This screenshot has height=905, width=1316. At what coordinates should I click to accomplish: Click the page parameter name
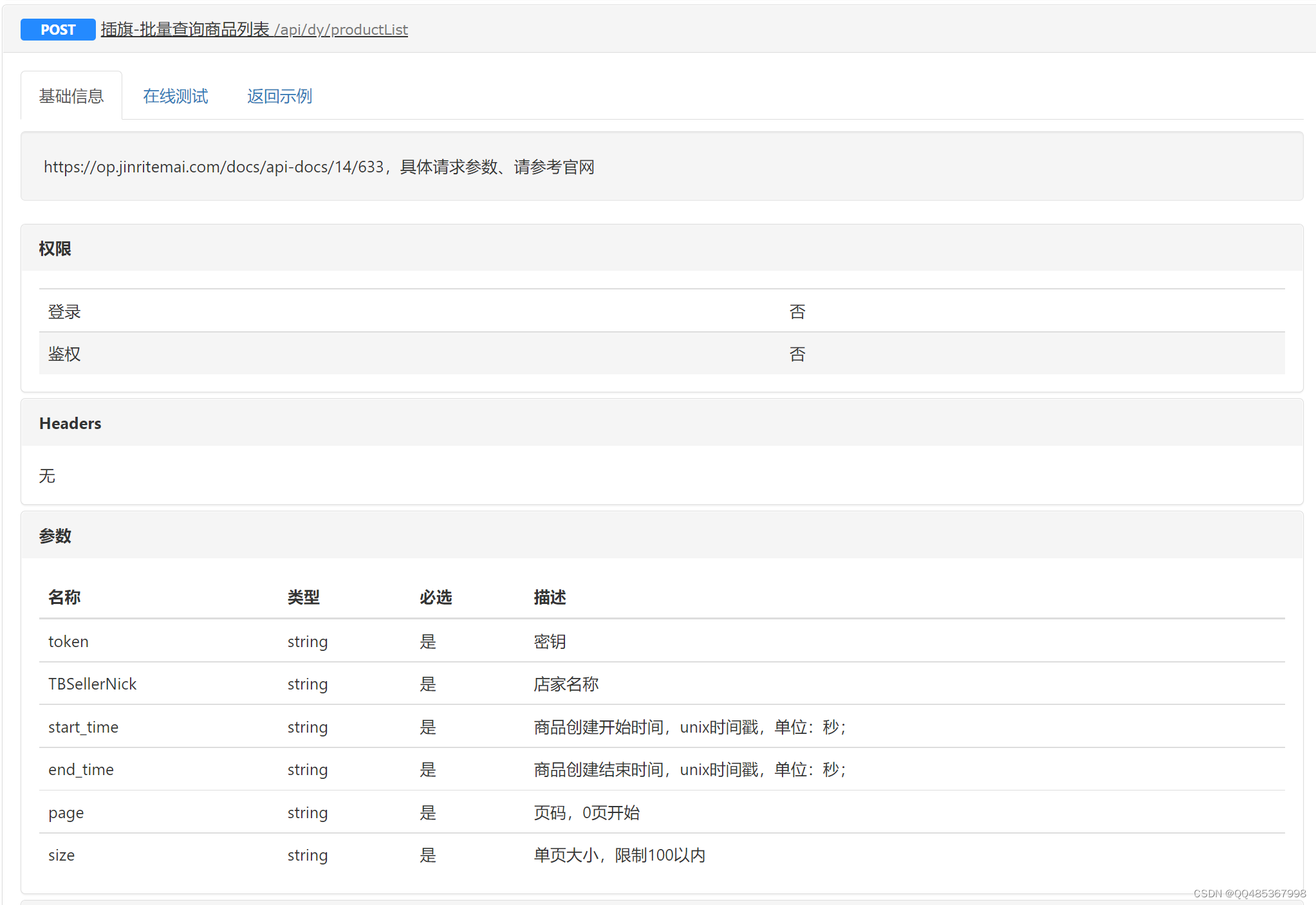(66, 812)
